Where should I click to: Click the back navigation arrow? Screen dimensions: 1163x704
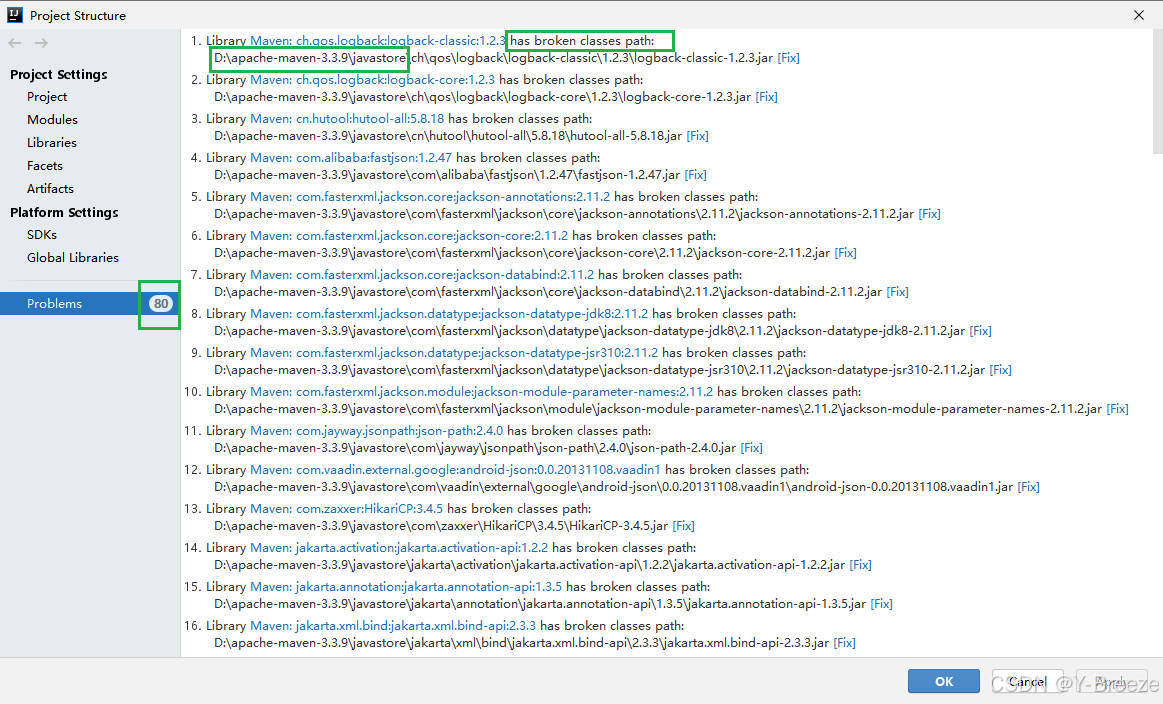14,42
